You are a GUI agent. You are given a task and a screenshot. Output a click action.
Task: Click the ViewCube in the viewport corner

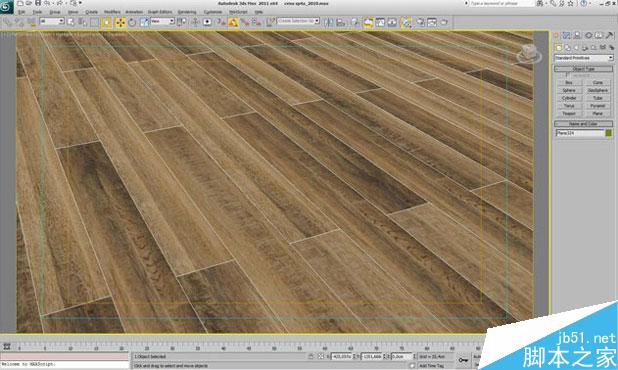pos(529,54)
